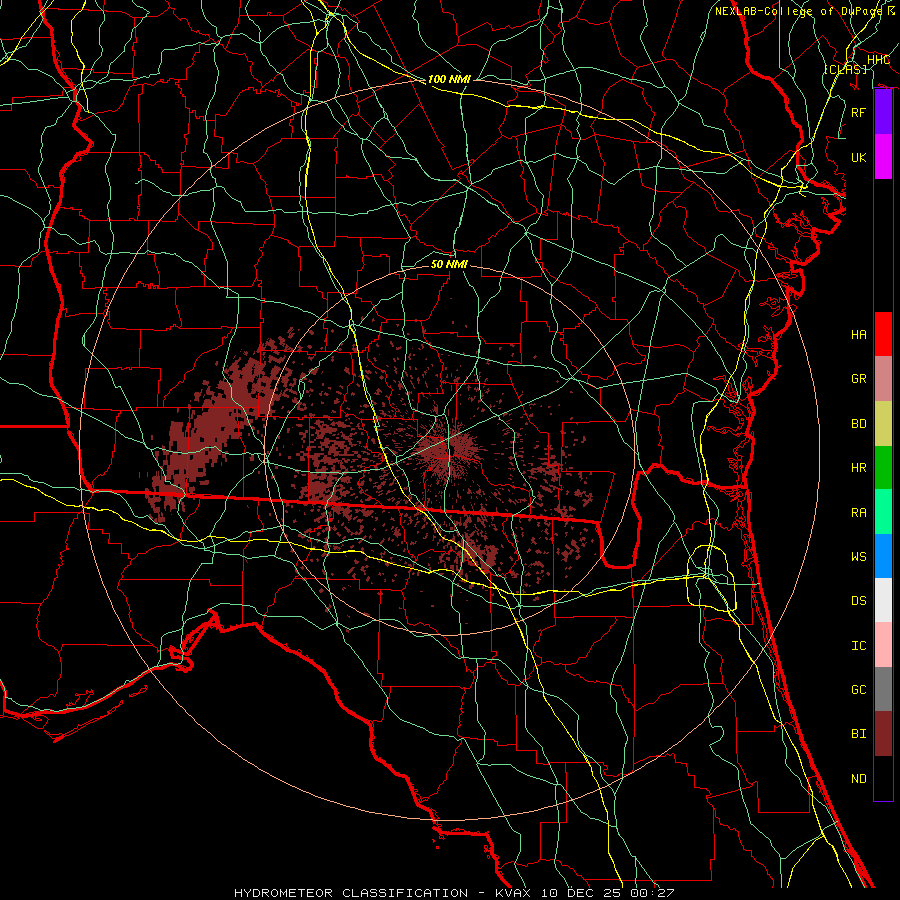Screen dimensions: 900x900
Task: Click the IC legend label
Action: (859, 645)
